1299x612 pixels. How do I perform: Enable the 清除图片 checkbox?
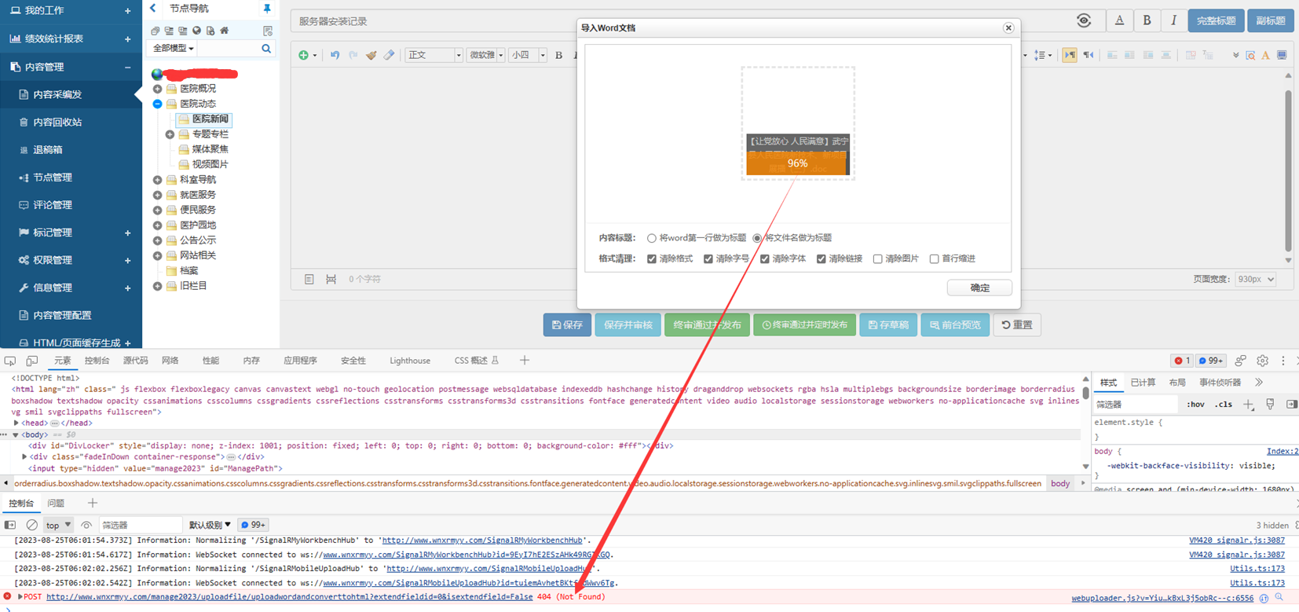tap(878, 259)
